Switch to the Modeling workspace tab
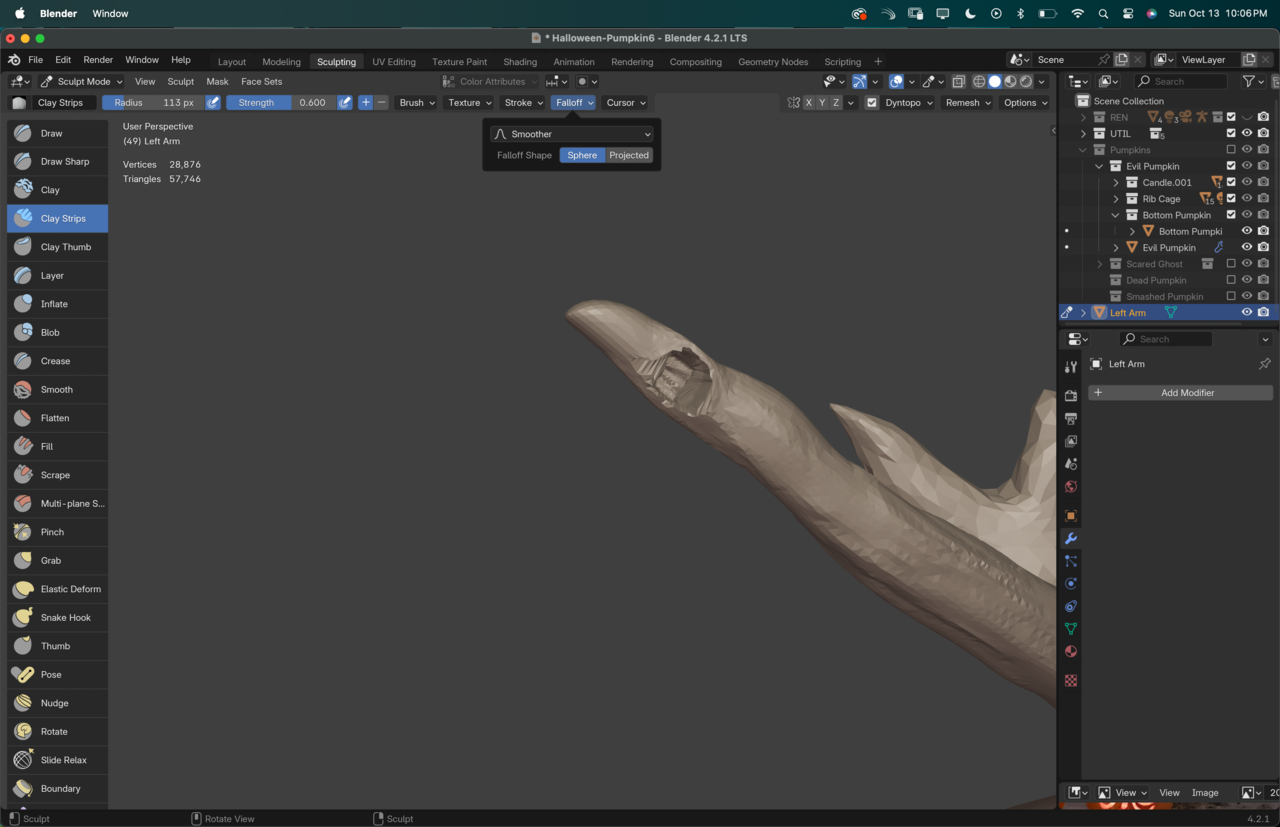The width and height of the screenshot is (1280, 827). coord(281,62)
